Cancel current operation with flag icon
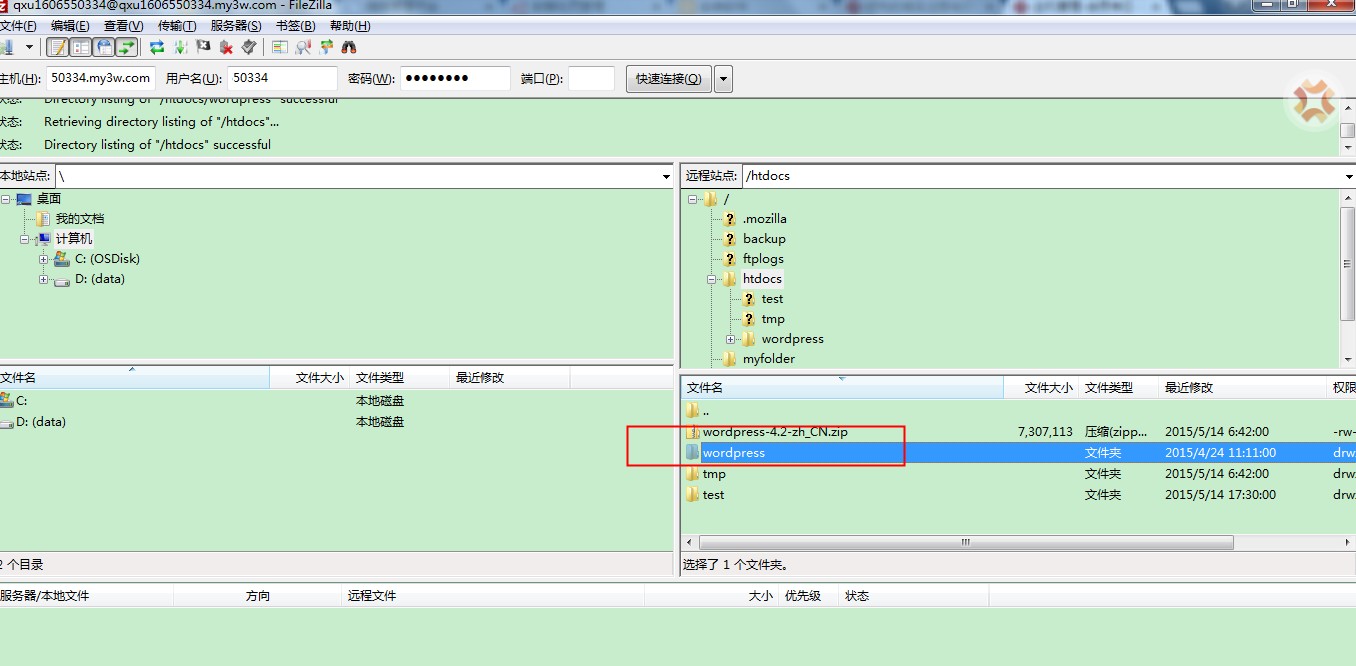 click(x=204, y=47)
